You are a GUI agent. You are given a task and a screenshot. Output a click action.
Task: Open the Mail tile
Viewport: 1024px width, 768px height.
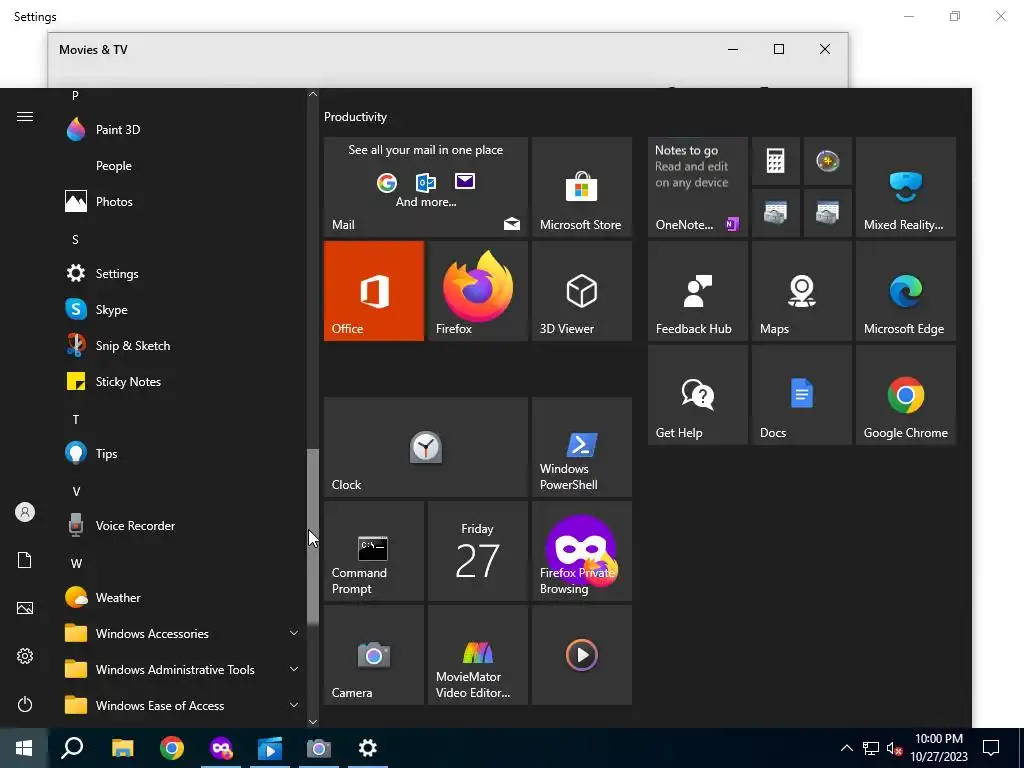[x=426, y=187]
